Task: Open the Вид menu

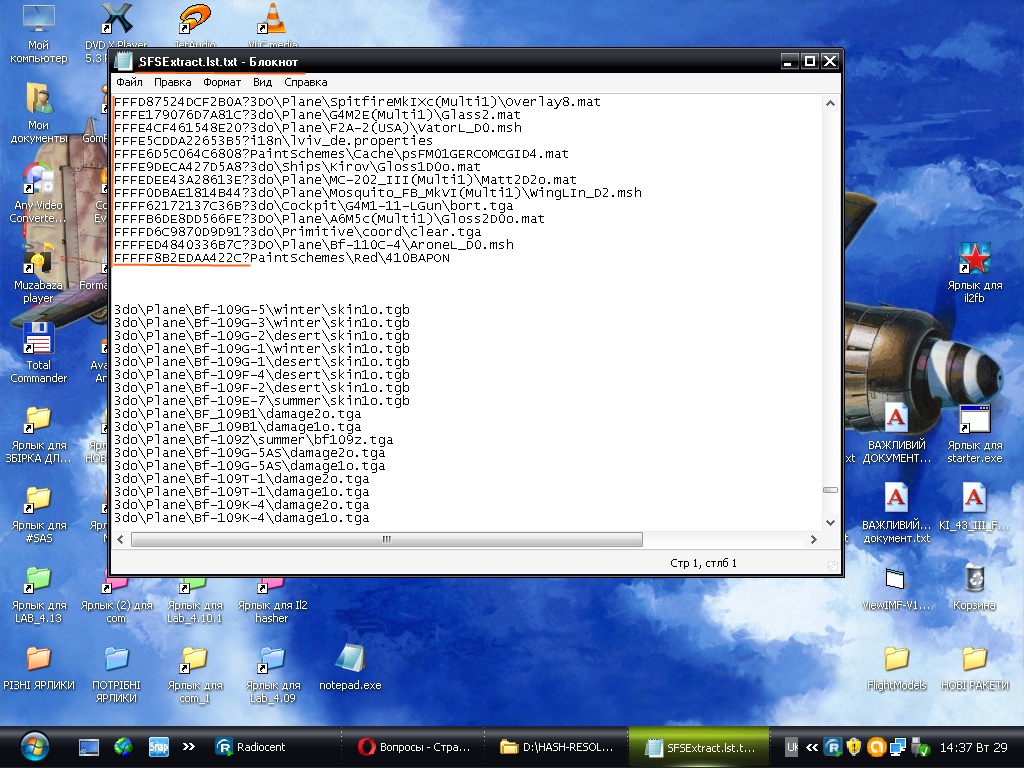Action: point(263,82)
